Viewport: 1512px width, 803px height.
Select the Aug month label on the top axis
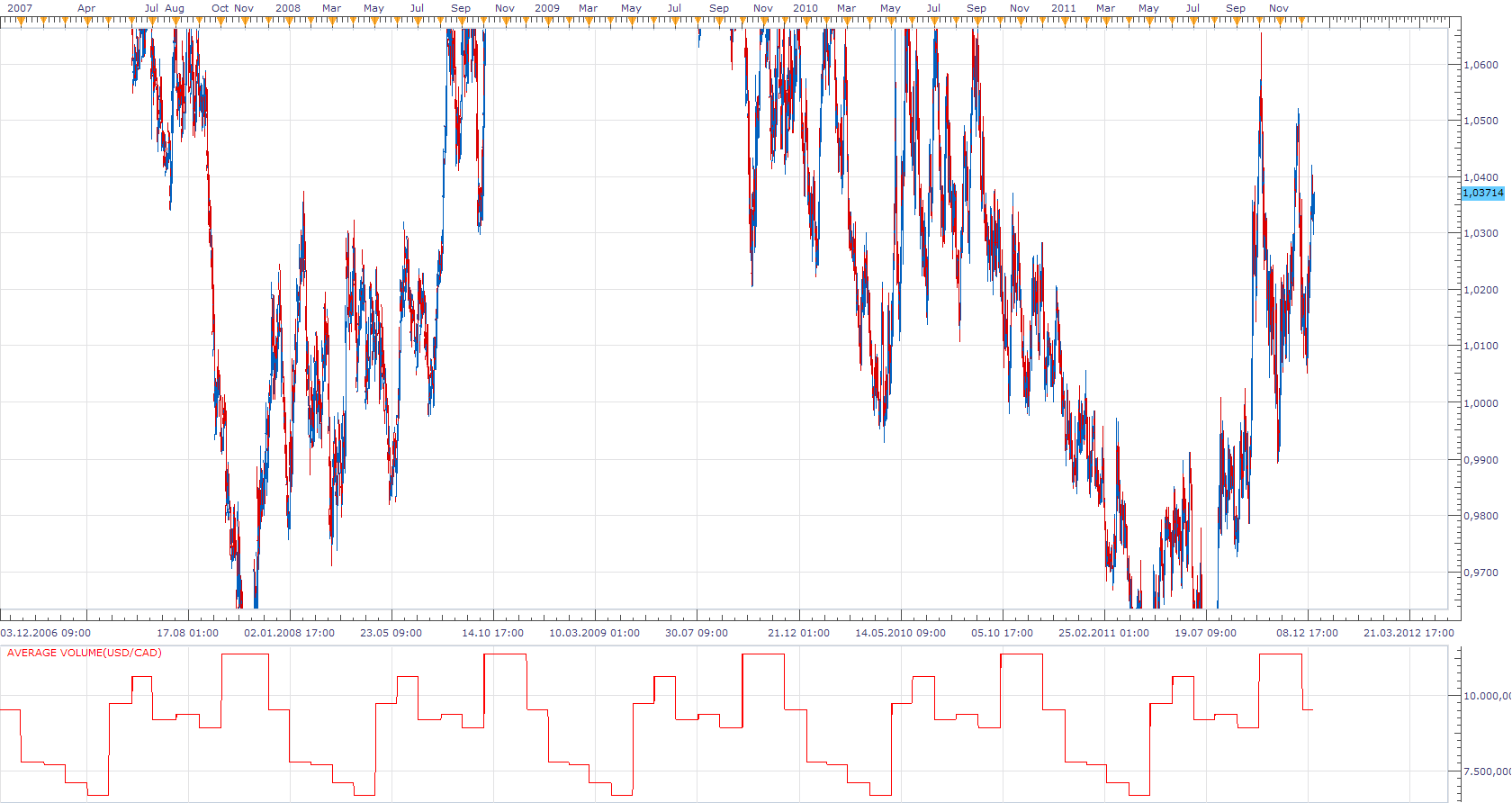click(175, 8)
